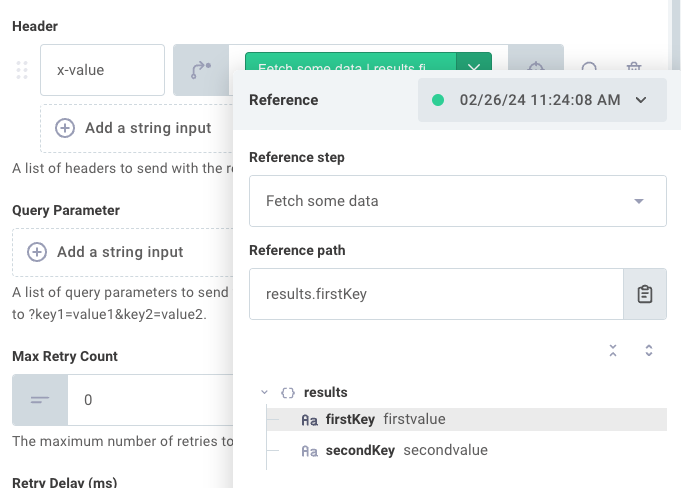The height and width of the screenshot is (488, 681).
Task: Click the drag handle beside x-value header
Action: point(22,70)
